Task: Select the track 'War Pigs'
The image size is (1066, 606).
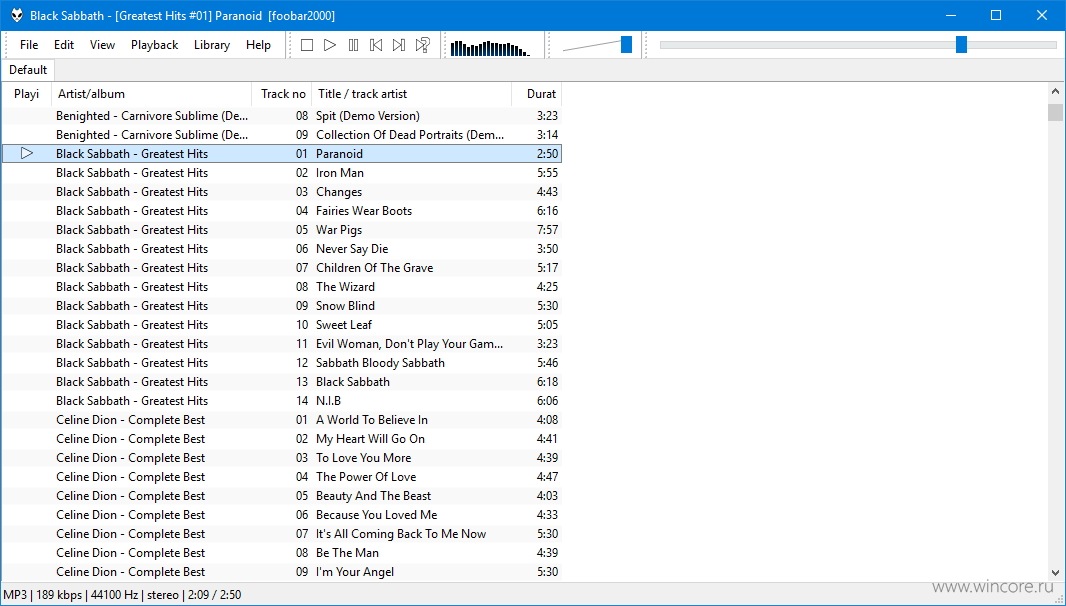Action: [x=281, y=230]
